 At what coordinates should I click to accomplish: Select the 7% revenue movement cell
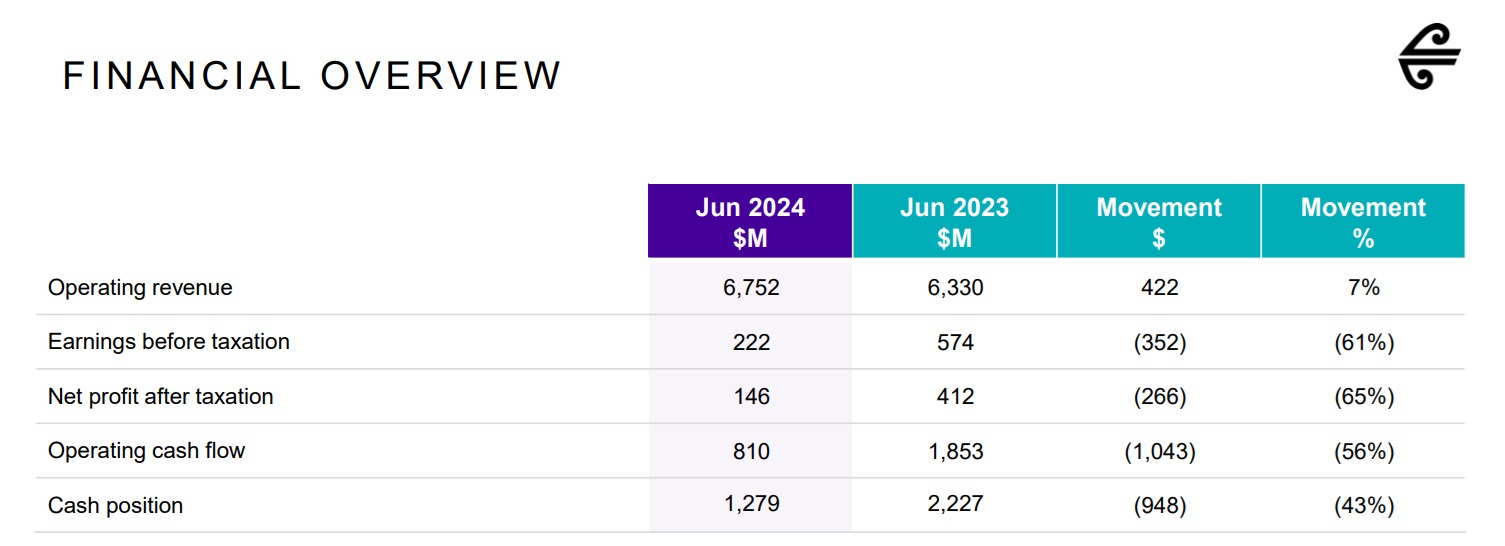pos(1363,288)
